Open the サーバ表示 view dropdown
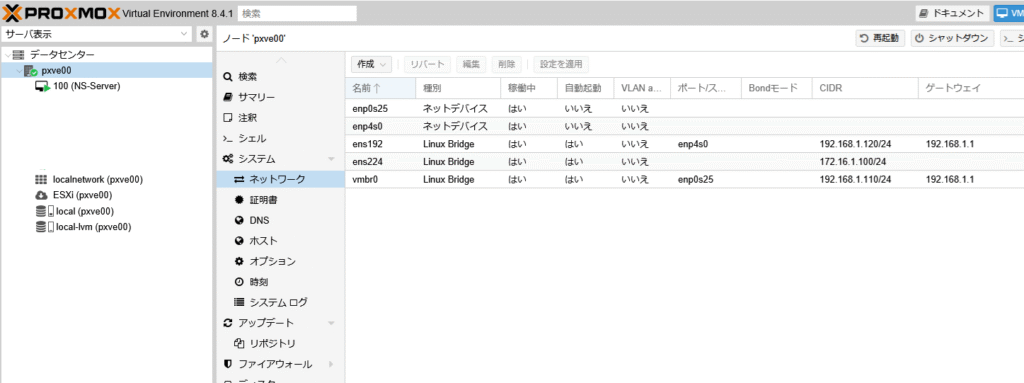 click(184, 34)
